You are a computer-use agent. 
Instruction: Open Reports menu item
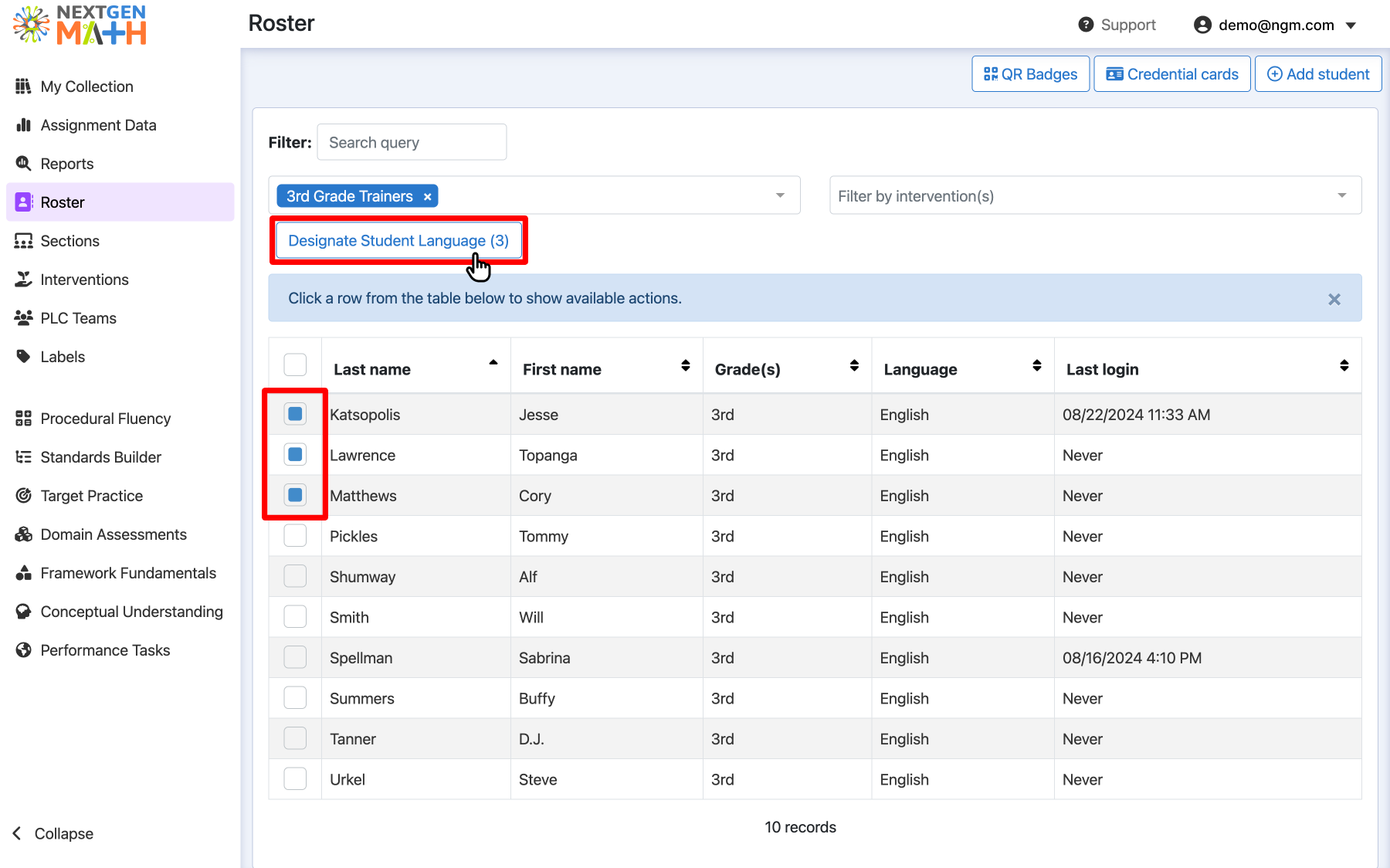point(120,164)
